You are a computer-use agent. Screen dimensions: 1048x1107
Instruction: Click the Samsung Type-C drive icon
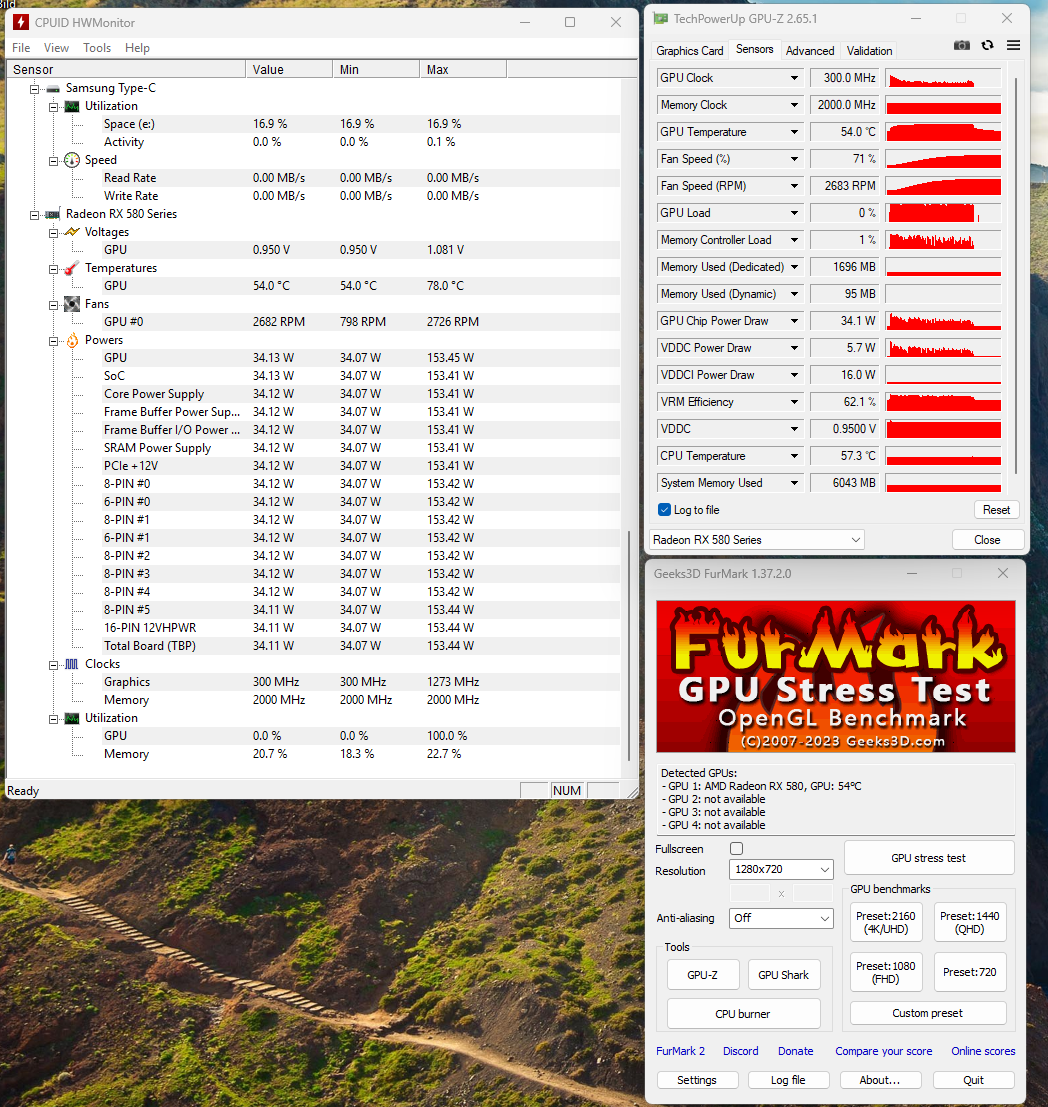click(53, 89)
